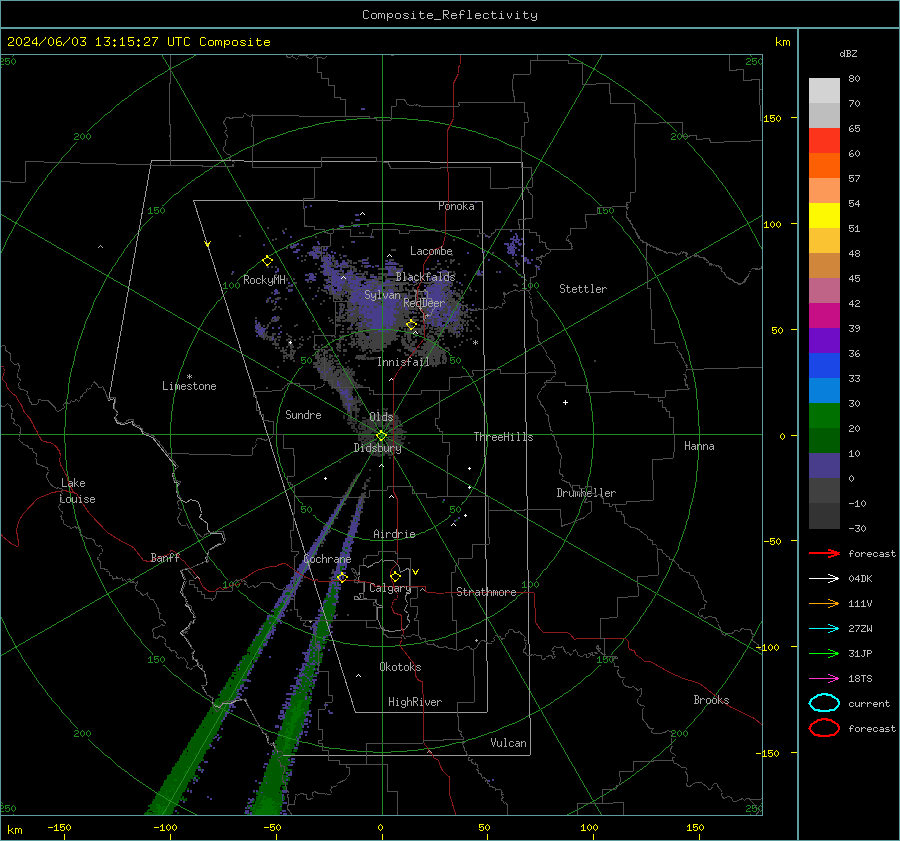This screenshot has height=841, width=900.
Task: Click the Vulcan label
Action: tap(508, 743)
